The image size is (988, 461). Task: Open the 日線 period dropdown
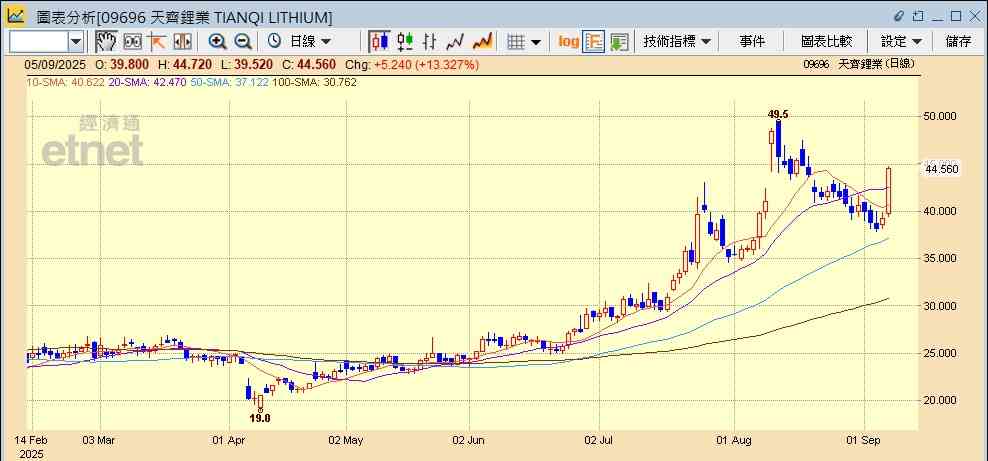point(310,42)
